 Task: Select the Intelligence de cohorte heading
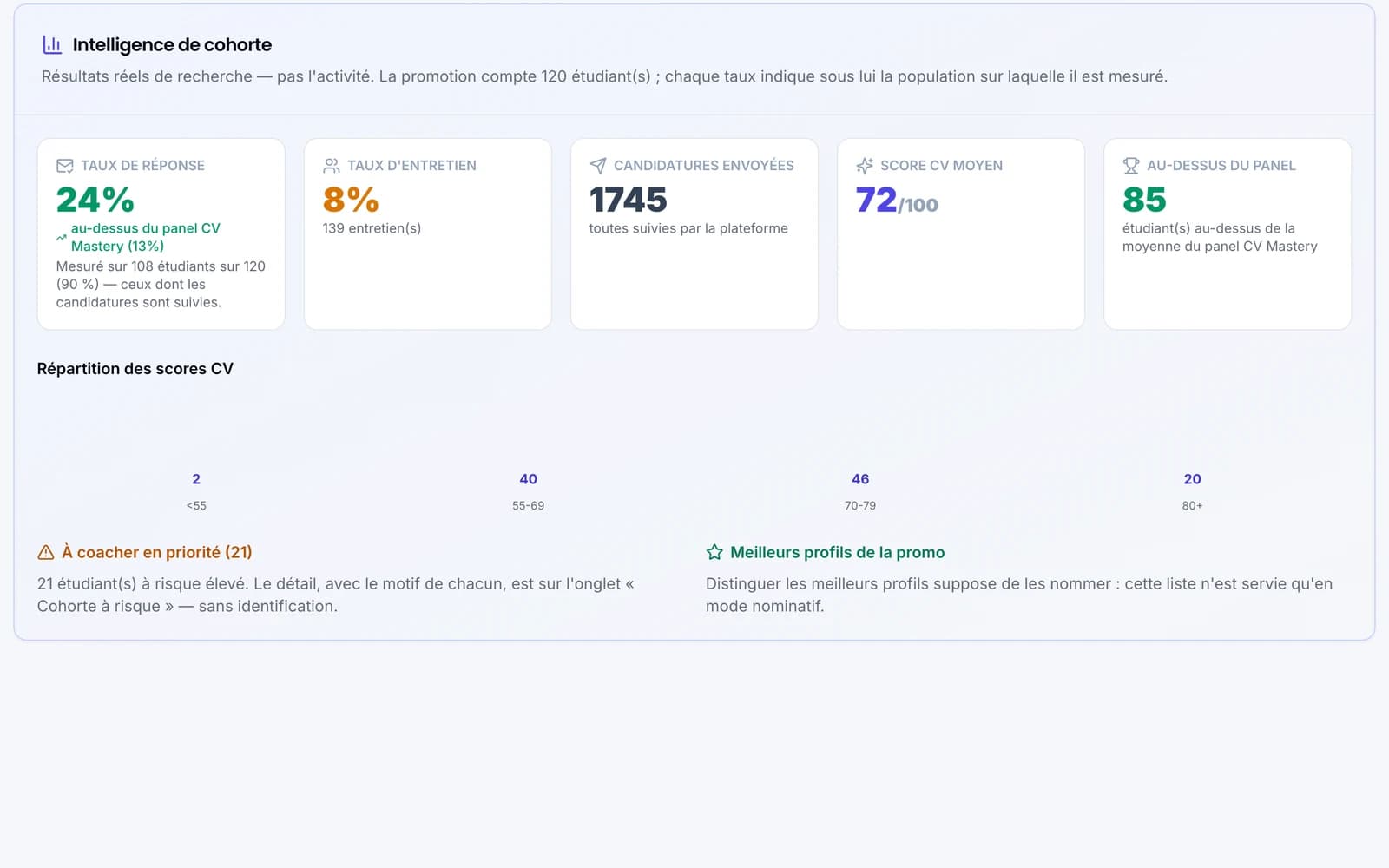coord(172,44)
